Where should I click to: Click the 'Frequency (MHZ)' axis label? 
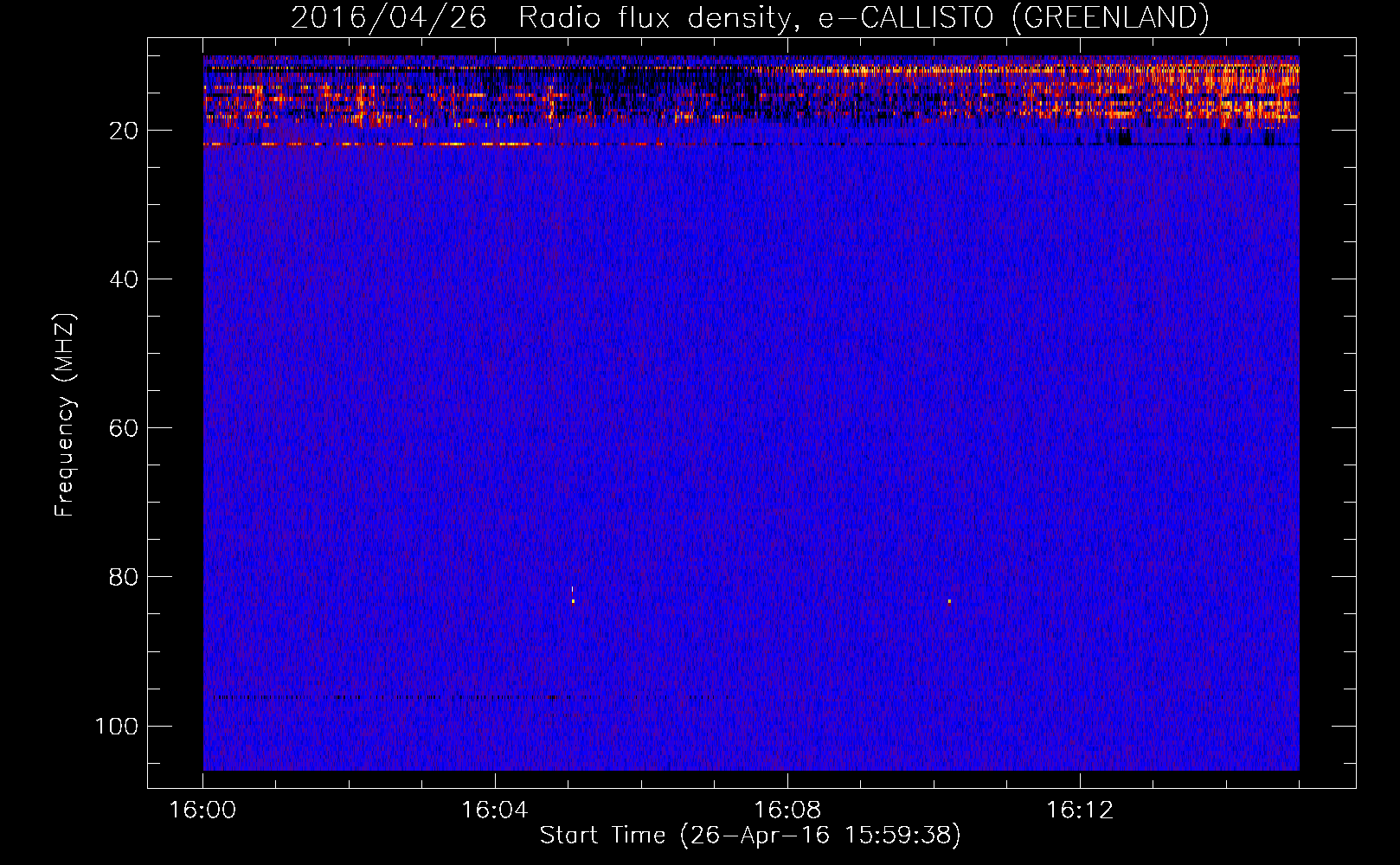point(65,415)
